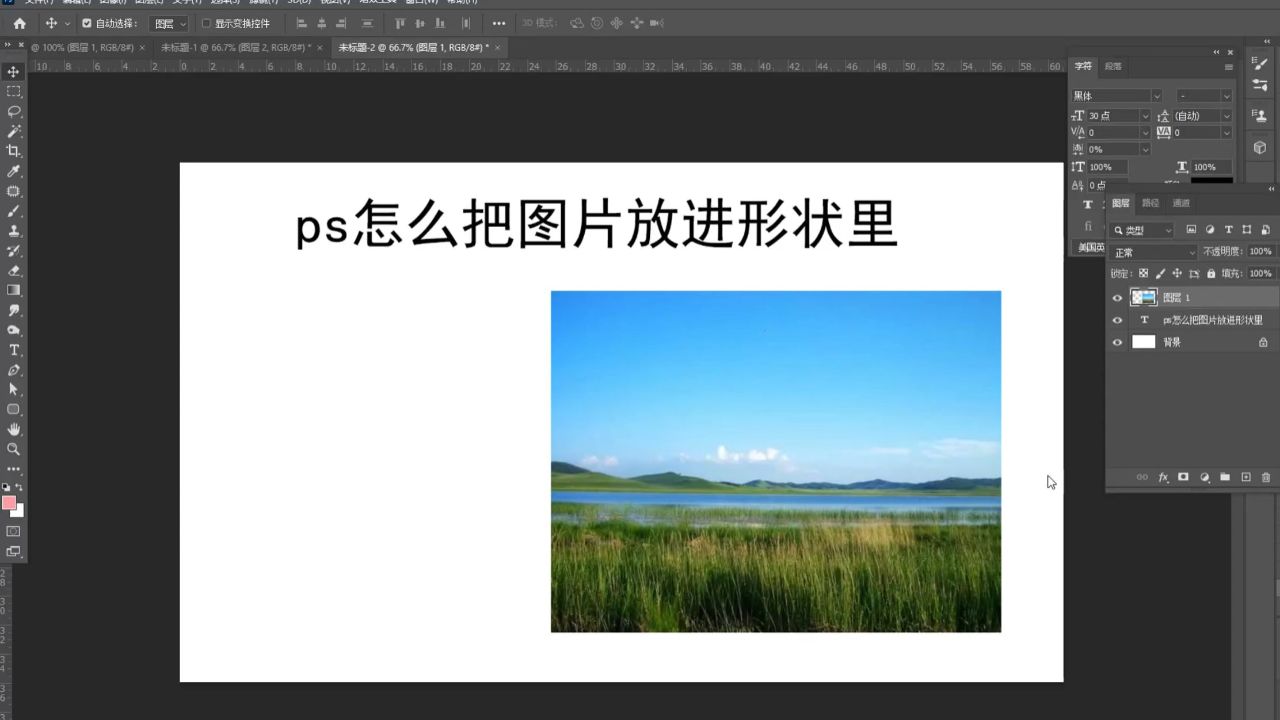This screenshot has width=1280, height=720.
Task: Click the lock-all padlock in the Layers panel
Action: [x=1211, y=273]
